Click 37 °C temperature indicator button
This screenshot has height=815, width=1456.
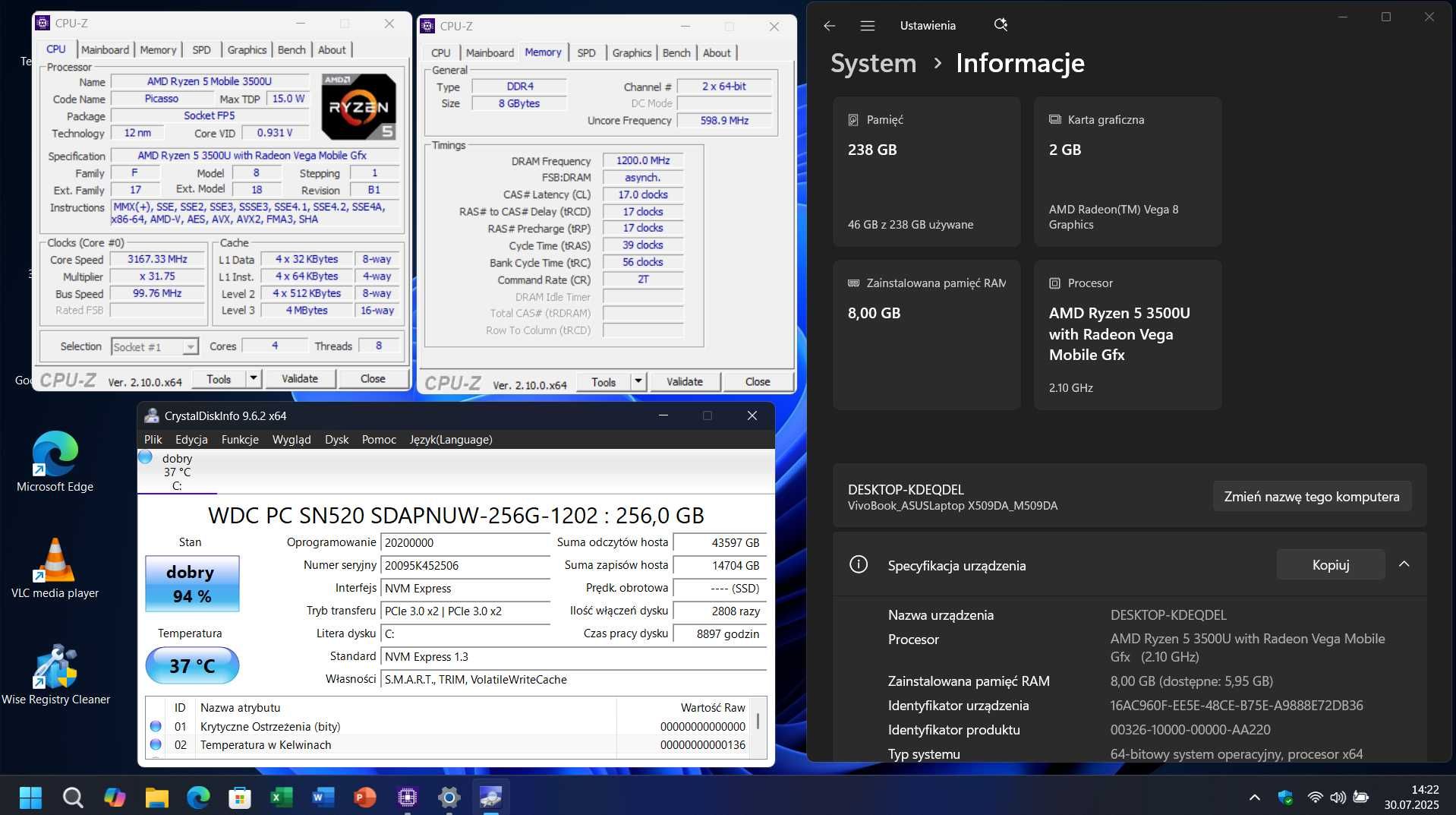[x=192, y=665]
